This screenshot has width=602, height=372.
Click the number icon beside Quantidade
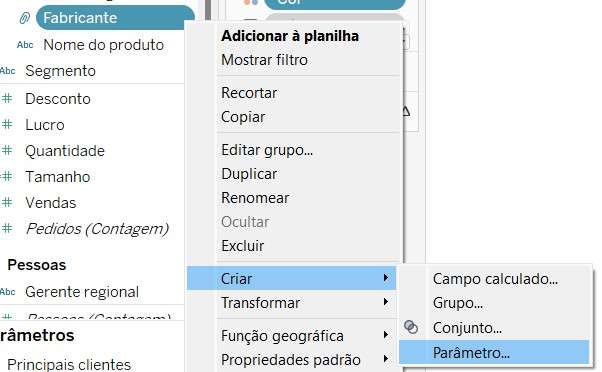7,150
